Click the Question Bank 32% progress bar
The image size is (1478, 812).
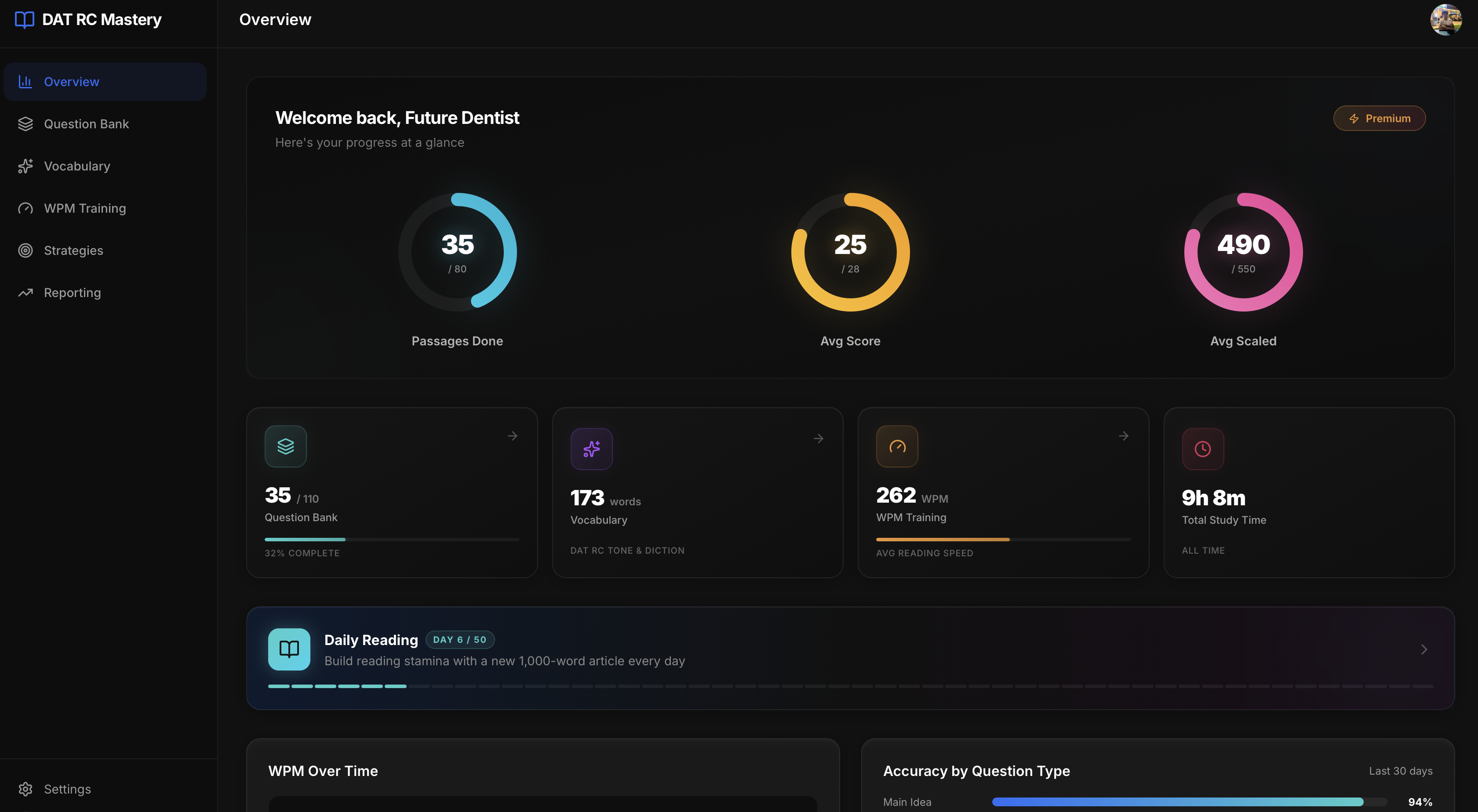(x=392, y=539)
